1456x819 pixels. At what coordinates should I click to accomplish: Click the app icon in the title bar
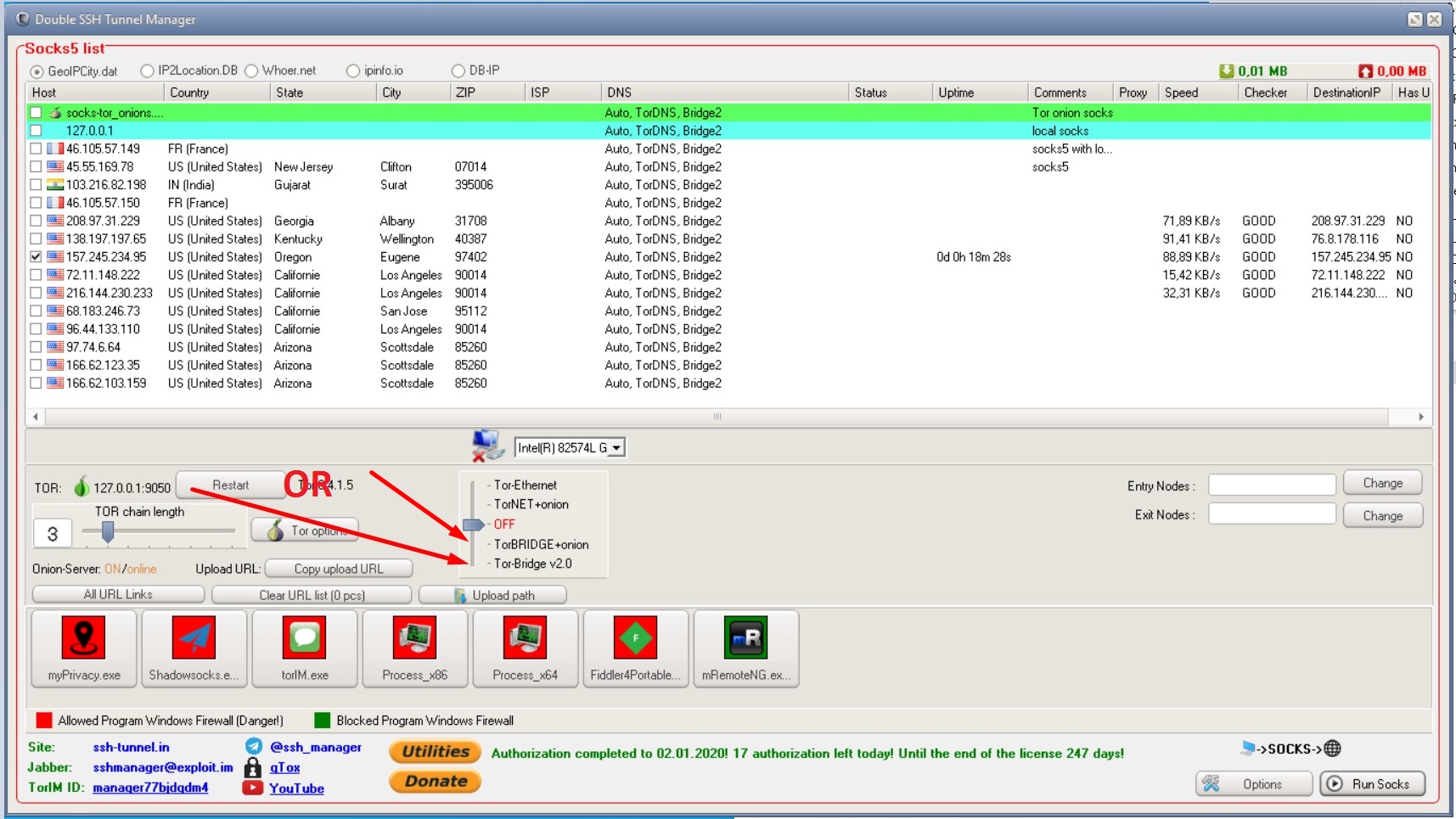(23, 19)
